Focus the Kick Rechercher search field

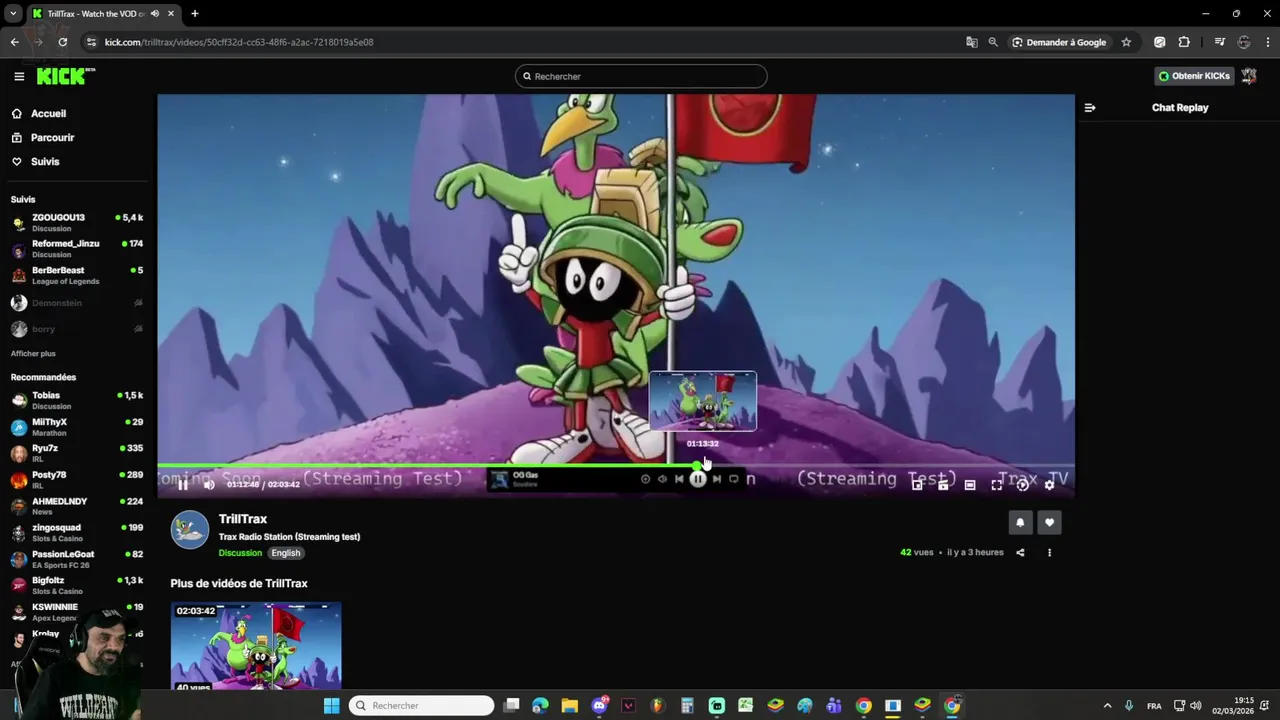coord(641,76)
